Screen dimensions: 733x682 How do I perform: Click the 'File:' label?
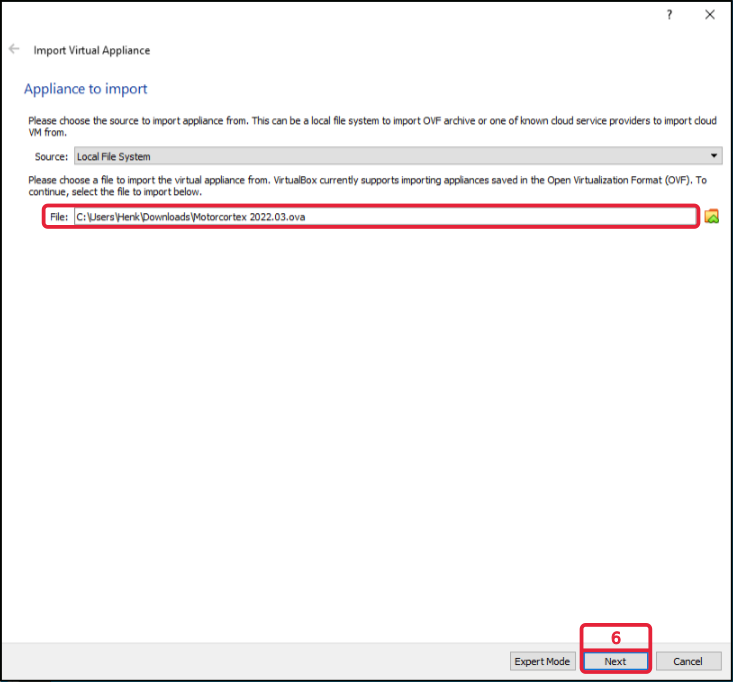59,217
